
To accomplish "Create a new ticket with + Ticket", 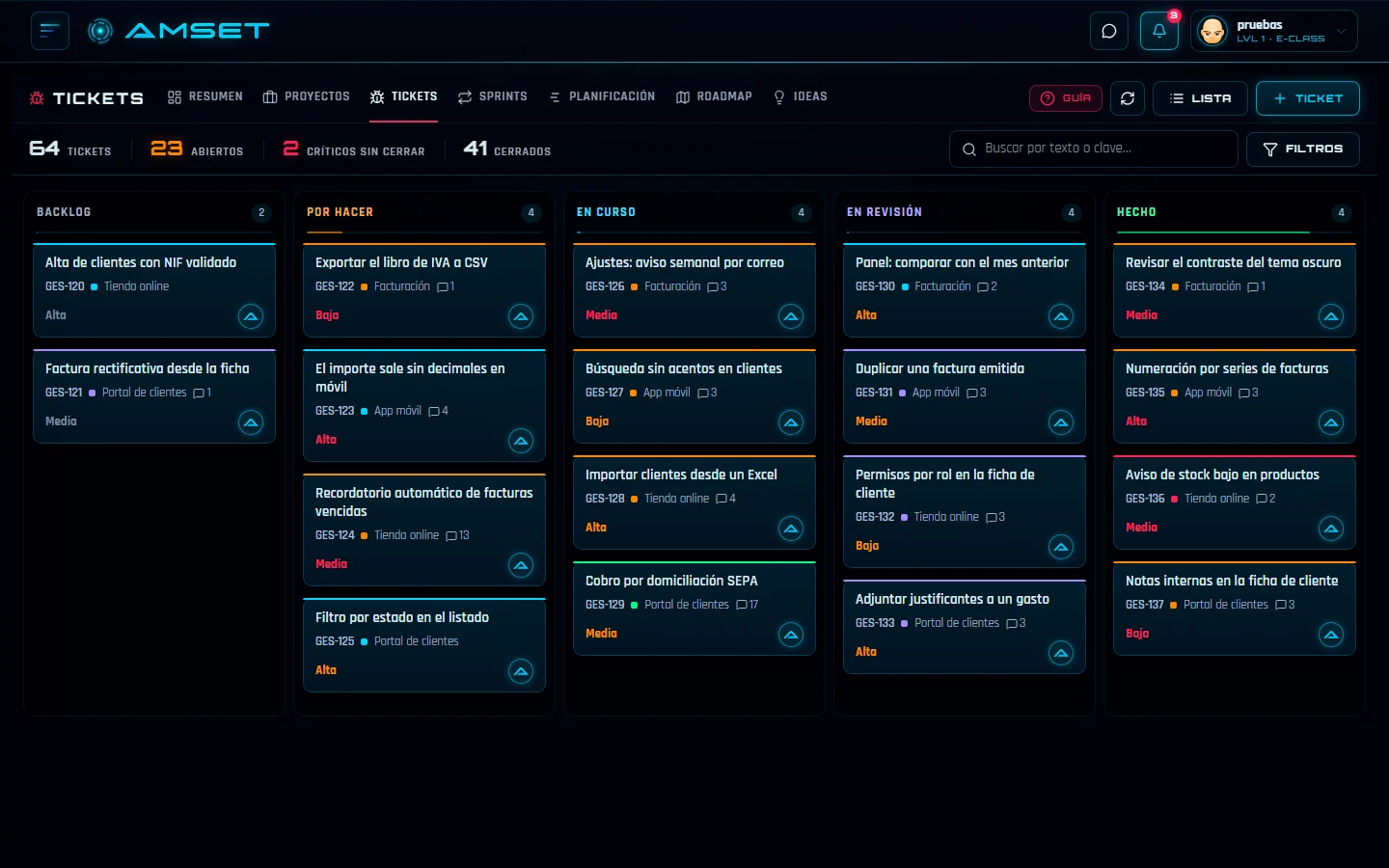I will (1308, 98).
